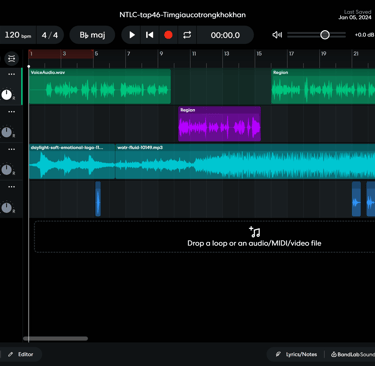Select the purple Region clip

[219, 124]
